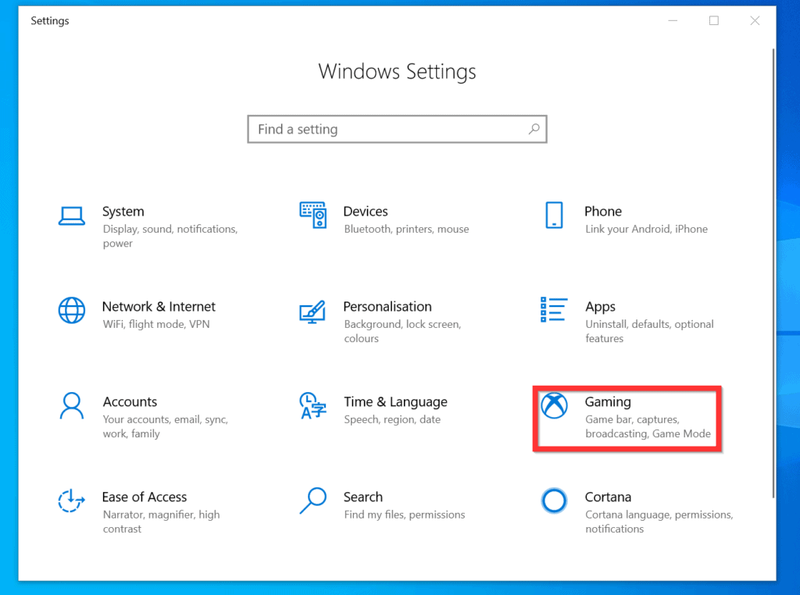Open Apps settings title
Image resolution: width=800 pixels, height=595 pixels.
pyautogui.click(x=600, y=307)
